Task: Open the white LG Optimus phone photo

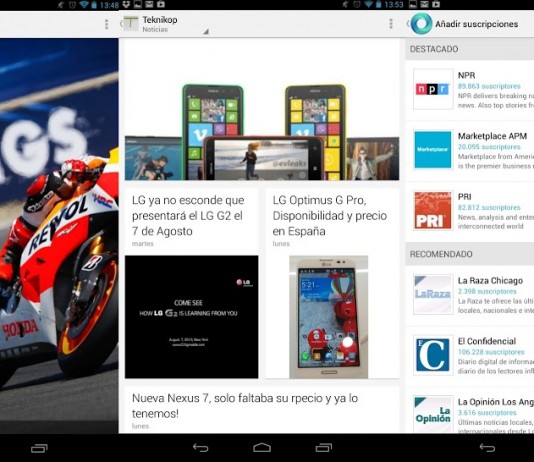Action: pyautogui.click(x=329, y=317)
